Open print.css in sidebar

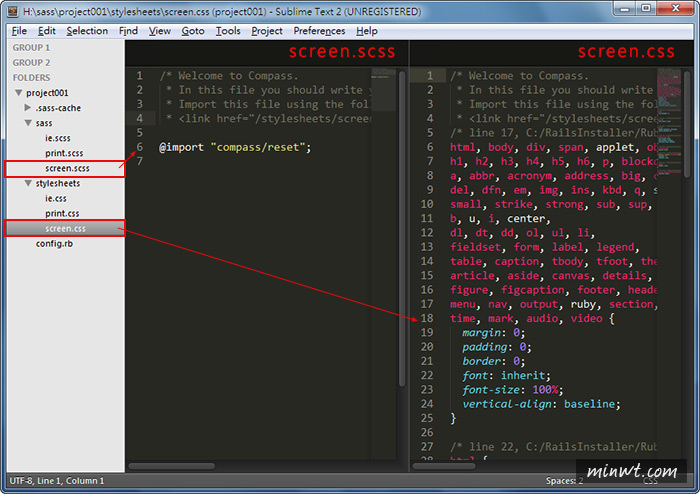tap(62, 213)
